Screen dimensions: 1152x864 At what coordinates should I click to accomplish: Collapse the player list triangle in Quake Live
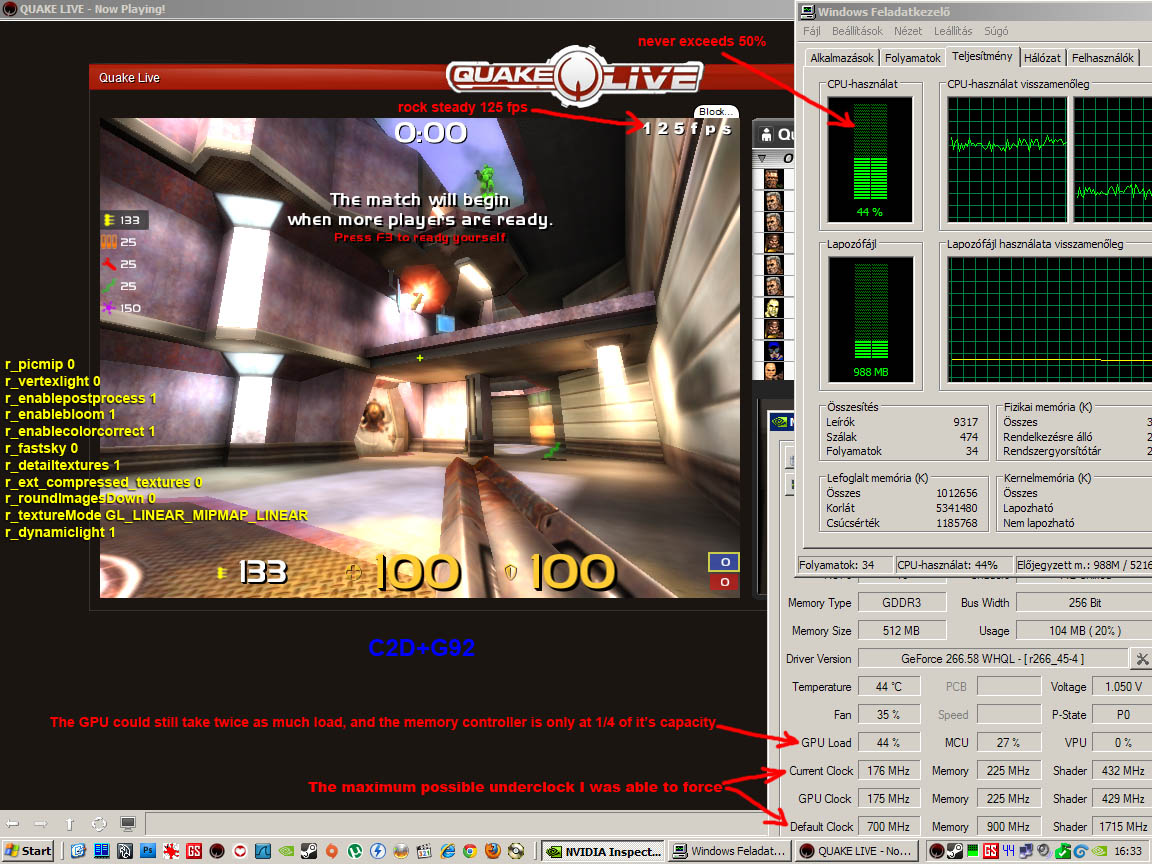pos(763,158)
